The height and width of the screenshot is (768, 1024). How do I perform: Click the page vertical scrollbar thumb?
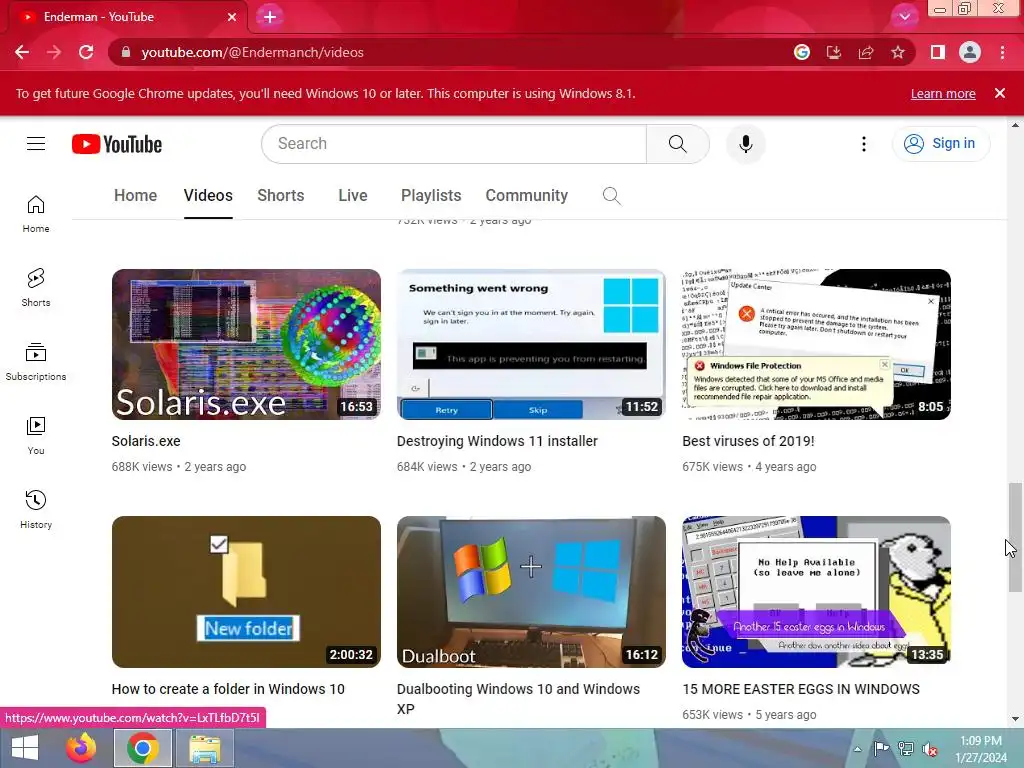point(1015,537)
